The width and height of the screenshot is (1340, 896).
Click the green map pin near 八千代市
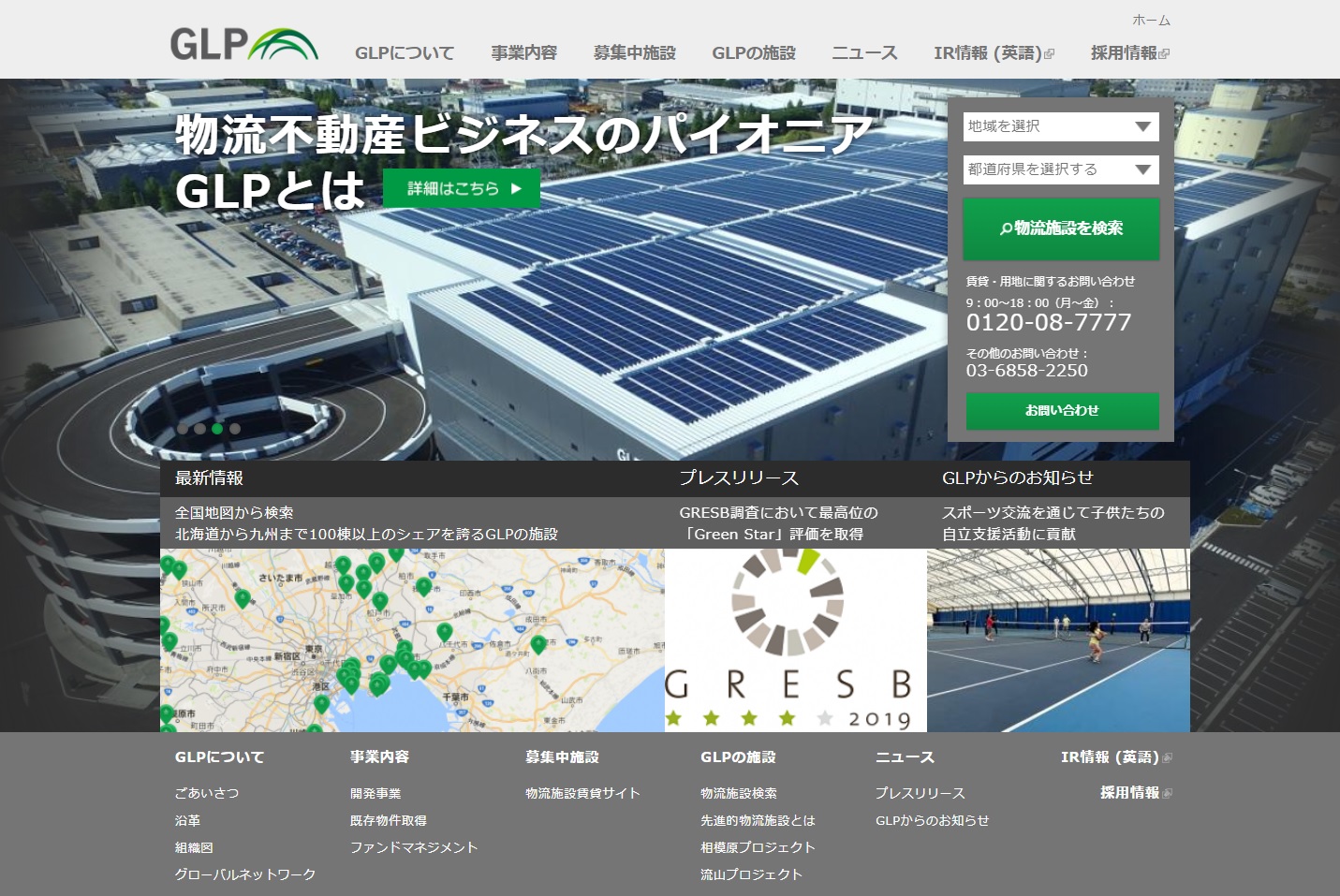445,633
